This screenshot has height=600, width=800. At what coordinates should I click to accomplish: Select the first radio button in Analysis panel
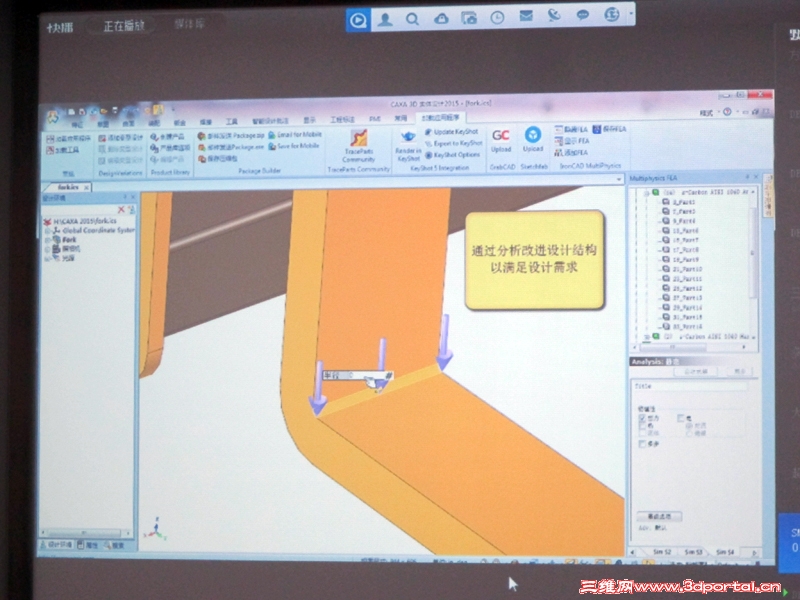click(x=689, y=426)
